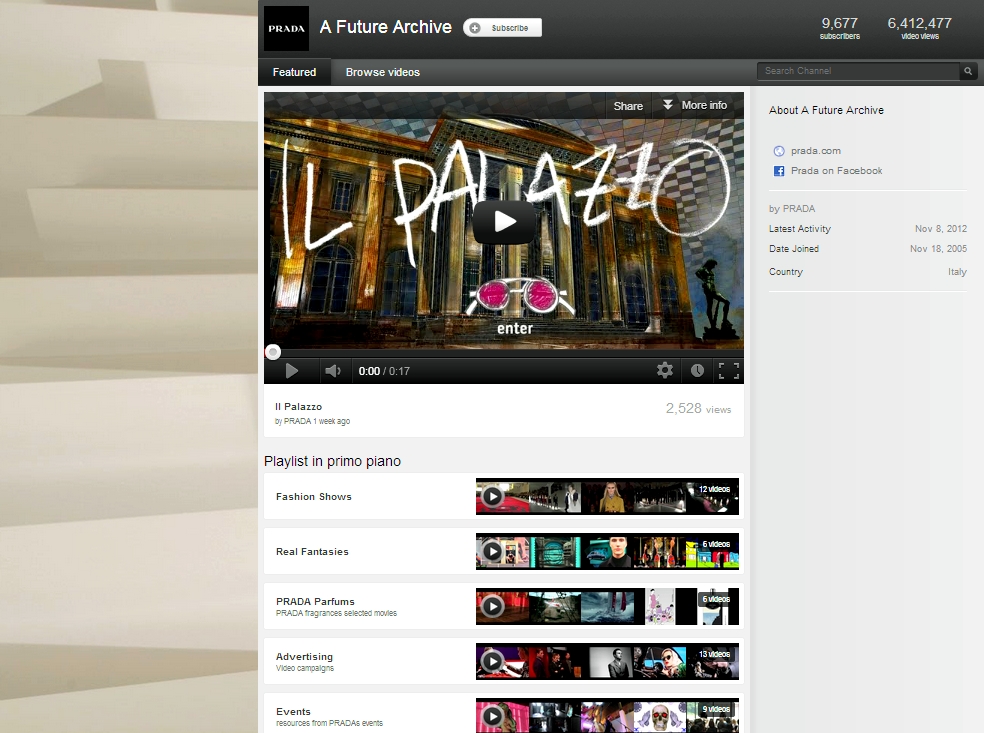Play the Real Fantasies playlist
Image resolution: width=984 pixels, height=733 pixels.
click(x=492, y=551)
